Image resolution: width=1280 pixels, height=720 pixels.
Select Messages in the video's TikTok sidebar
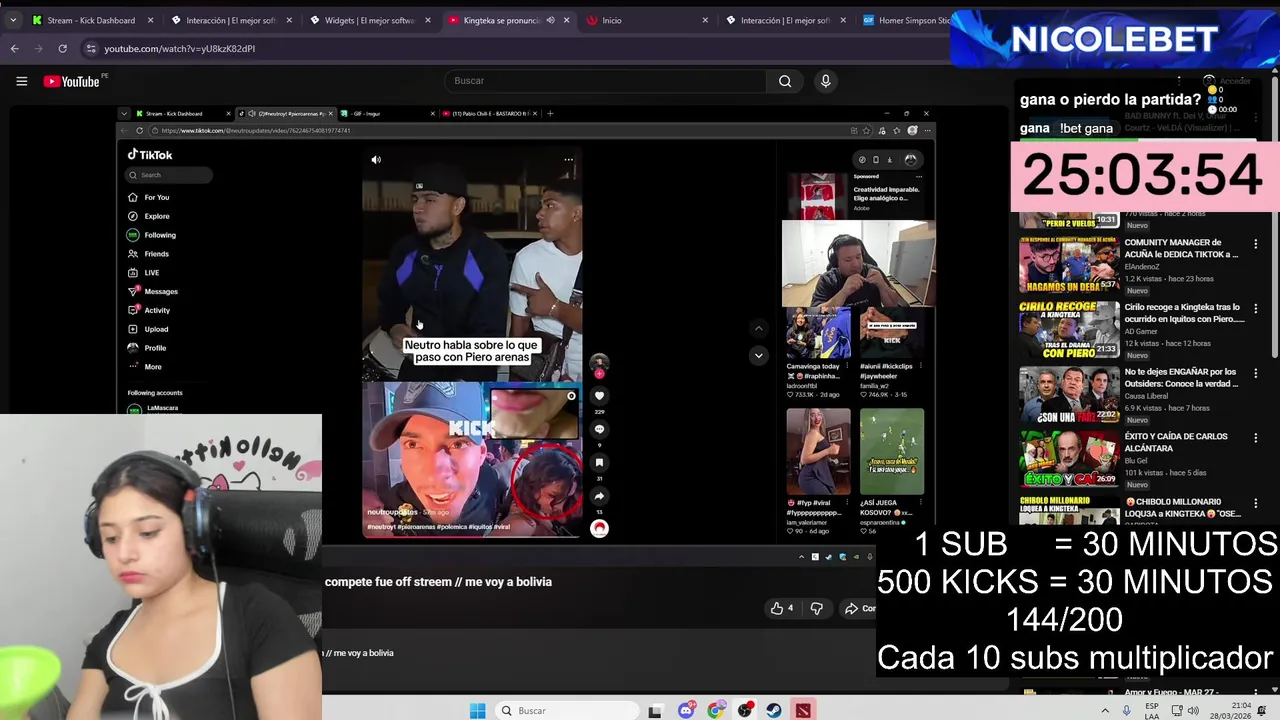(153, 291)
